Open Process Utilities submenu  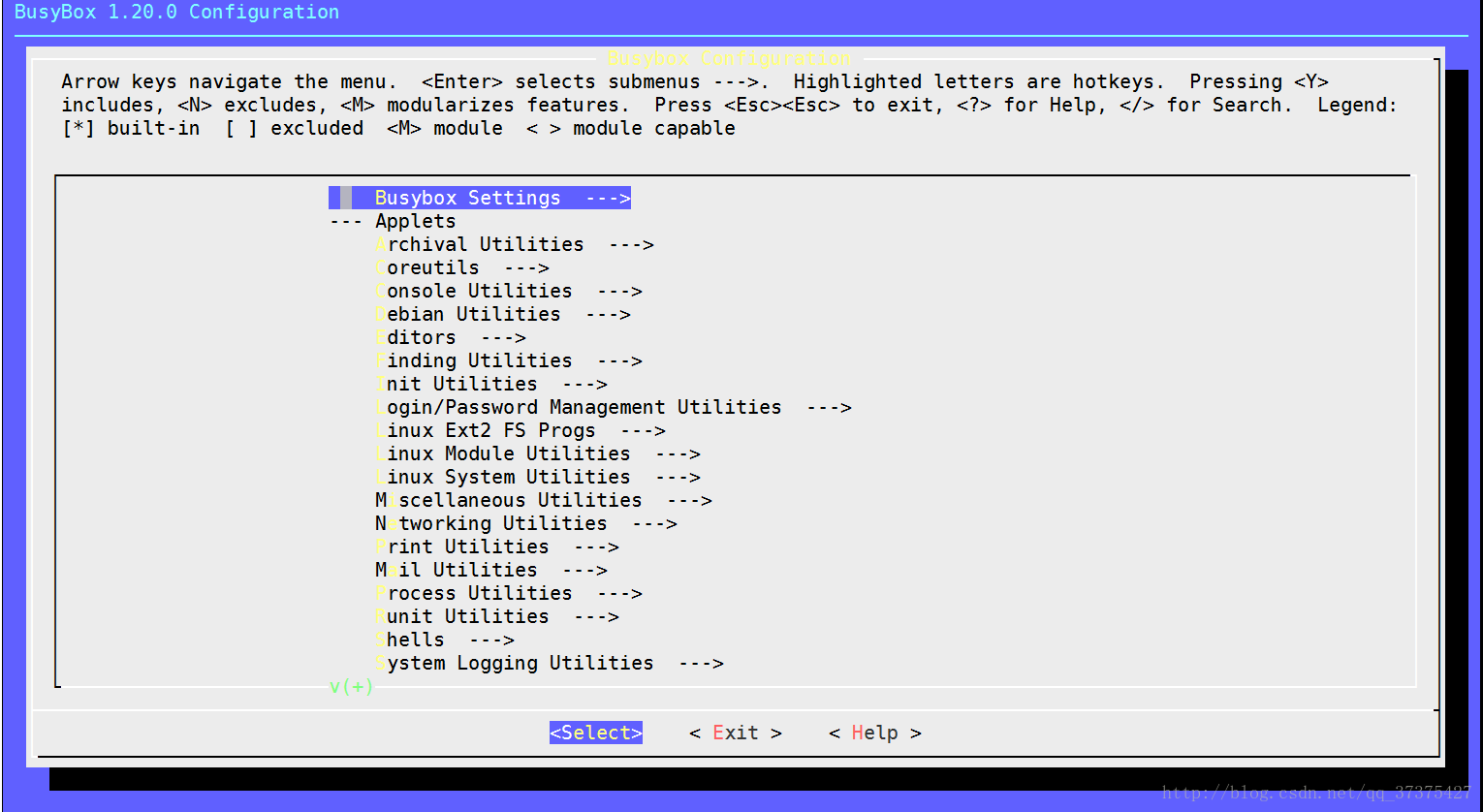coord(509,593)
